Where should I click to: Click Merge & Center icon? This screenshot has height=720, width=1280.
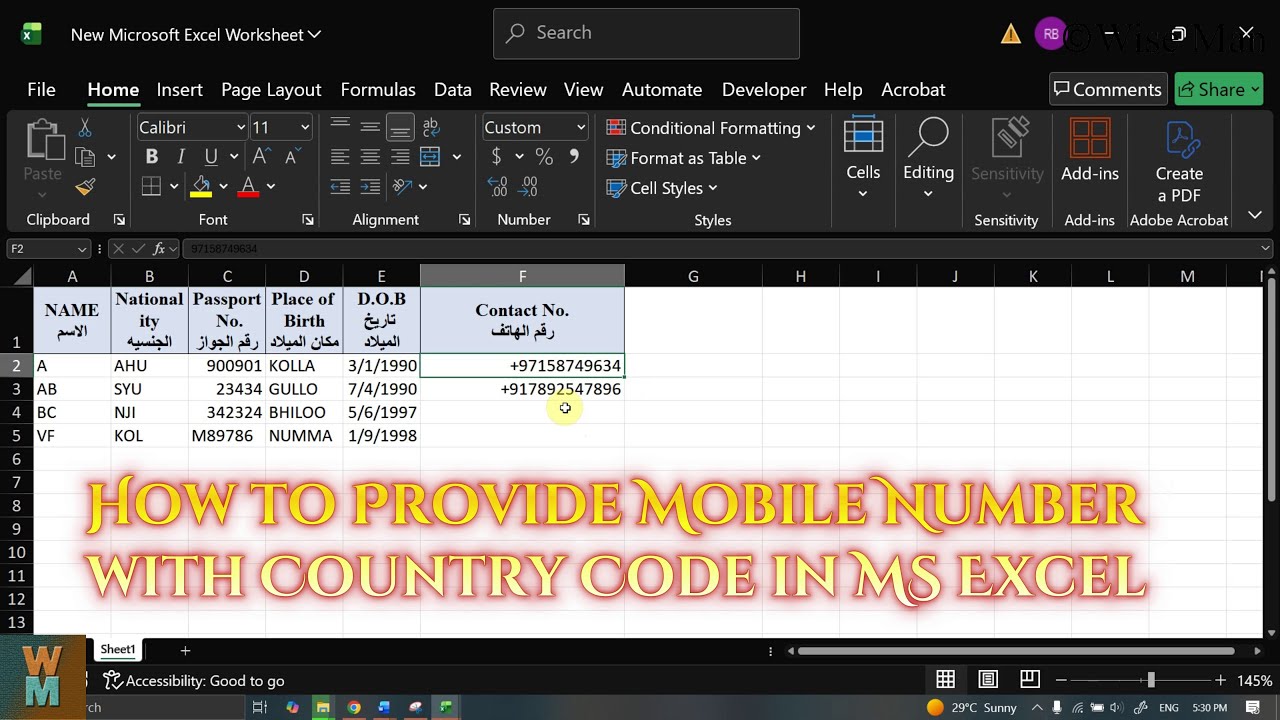[431, 157]
